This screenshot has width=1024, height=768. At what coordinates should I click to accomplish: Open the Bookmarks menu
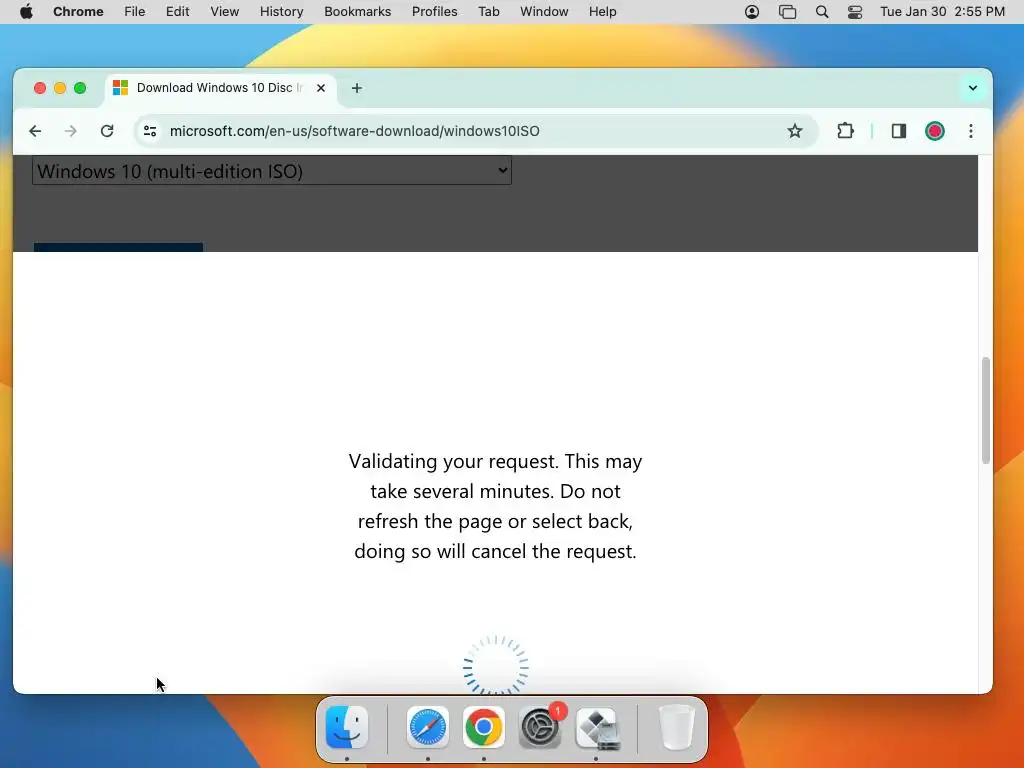tap(358, 12)
